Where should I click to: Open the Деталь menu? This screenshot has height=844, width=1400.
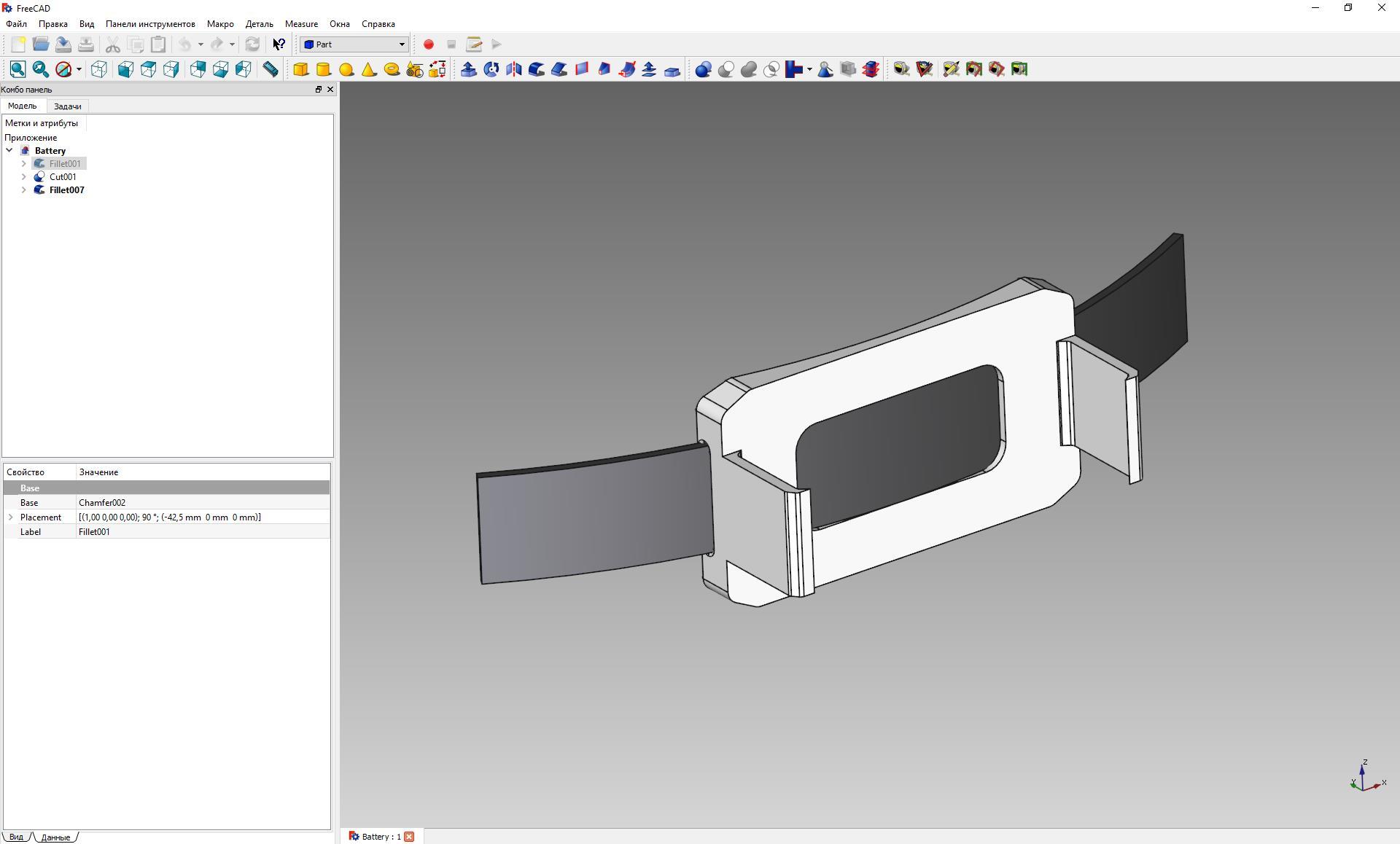[259, 24]
